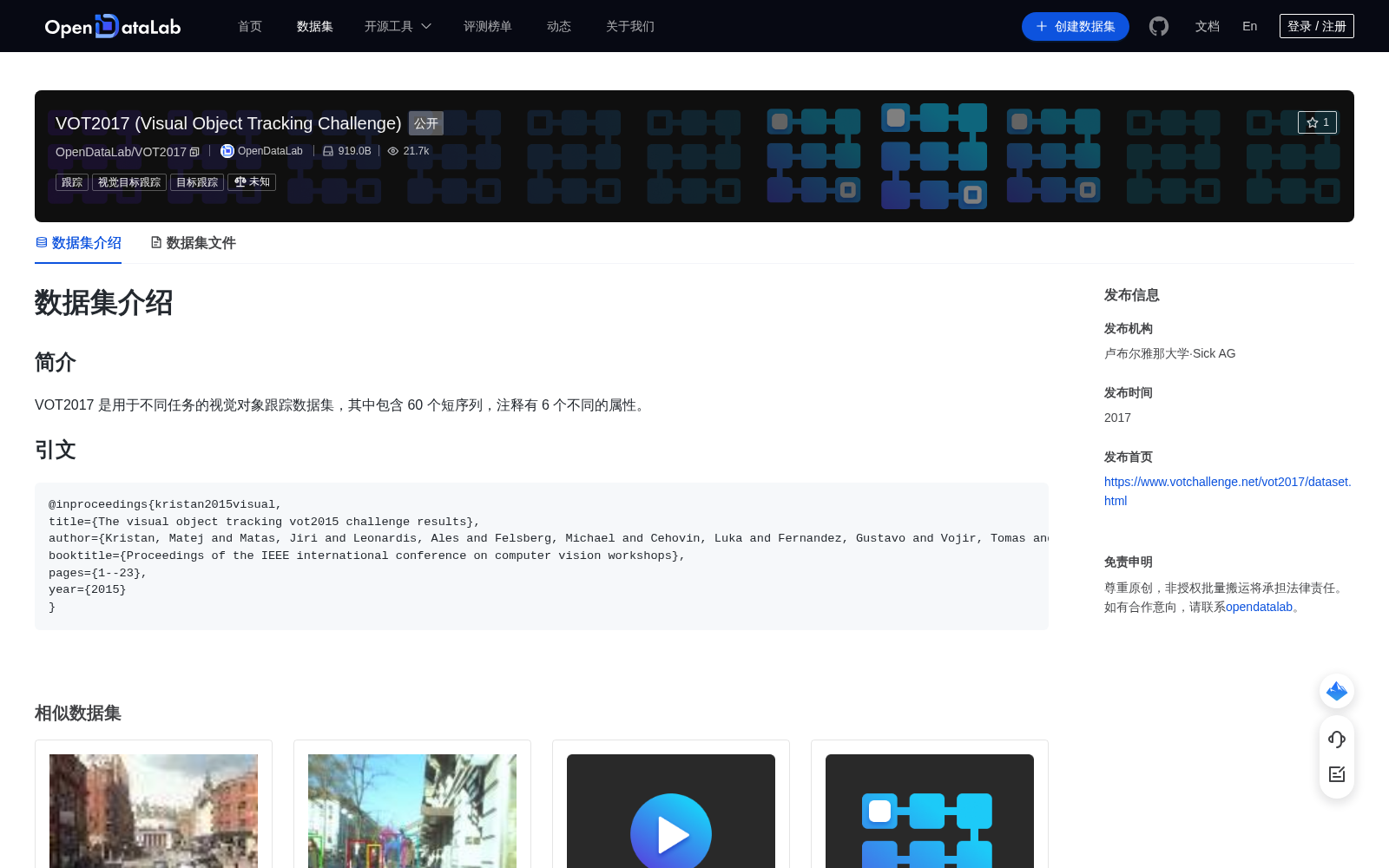Image resolution: width=1389 pixels, height=868 pixels.
Task: Click the 相似数据集 heading
Action: (x=78, y=713)
